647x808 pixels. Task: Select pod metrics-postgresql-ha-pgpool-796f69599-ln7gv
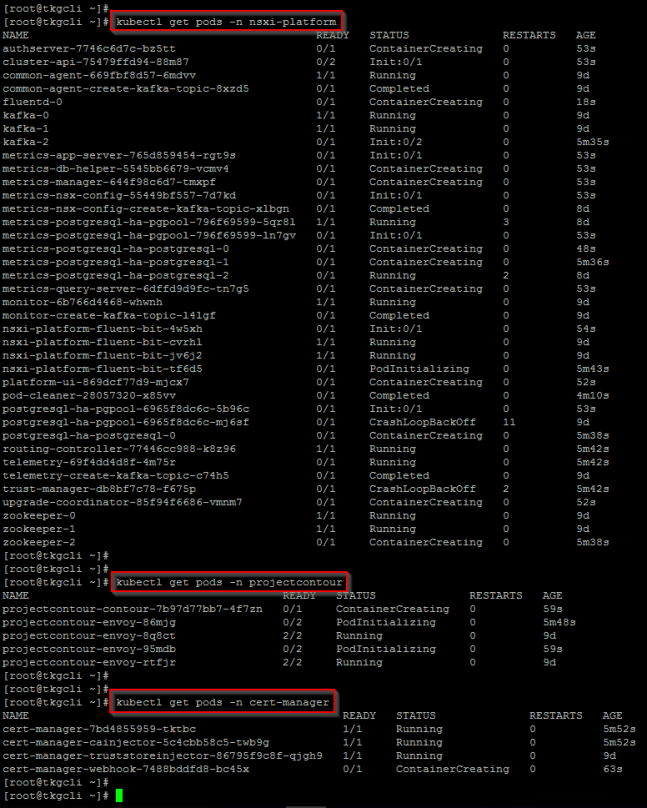click(x=149, y=235)
